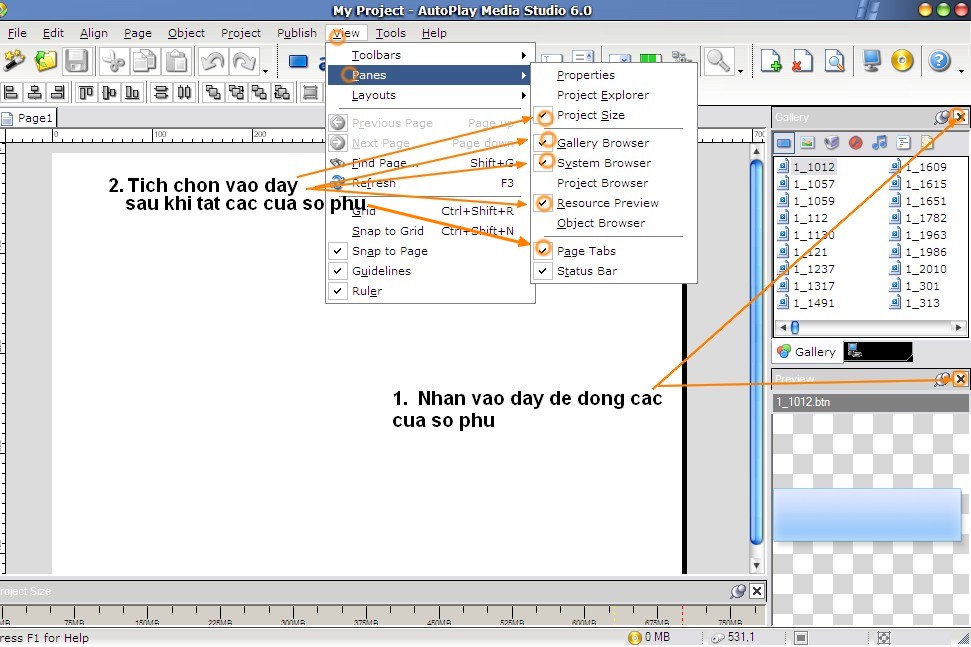The height and width of the screenshot is (647, 971).
Task: Click the Align Top icon
Action: tap(85, 92)
